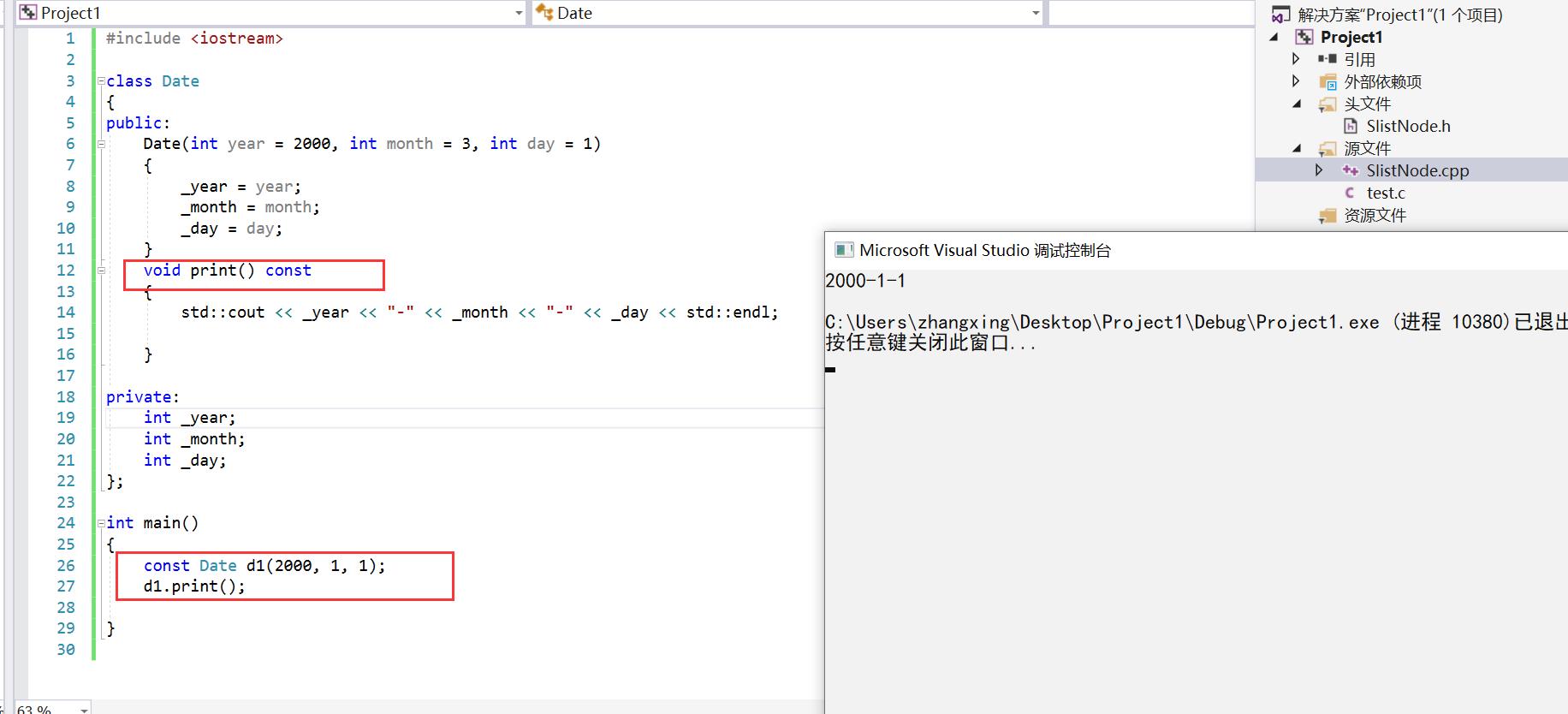Open SlistNode.h in Solution Explorer
The image size is (1568, 714).
coord(1408,126)
